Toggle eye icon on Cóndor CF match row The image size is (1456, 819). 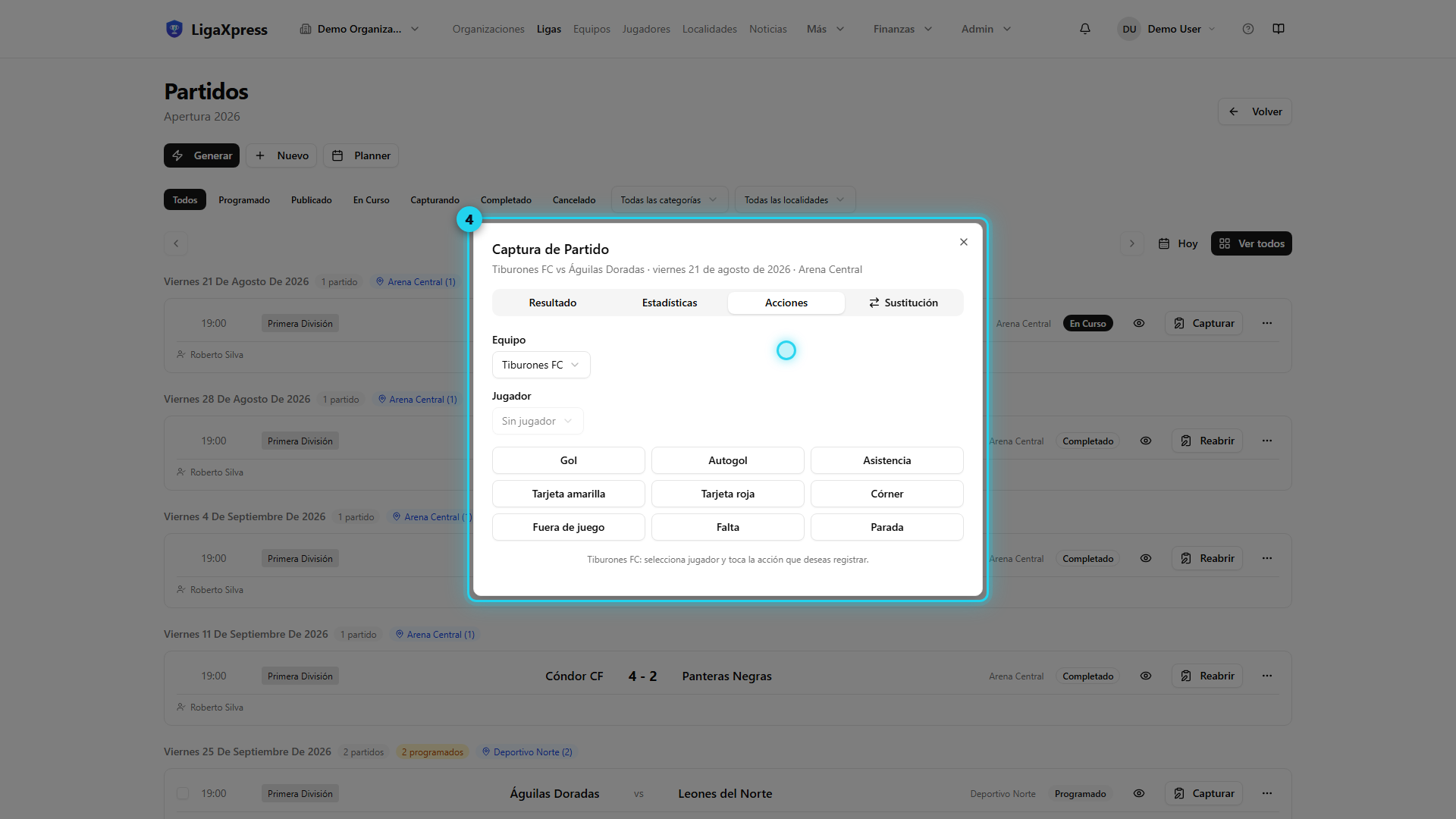tap(1146, 676)
